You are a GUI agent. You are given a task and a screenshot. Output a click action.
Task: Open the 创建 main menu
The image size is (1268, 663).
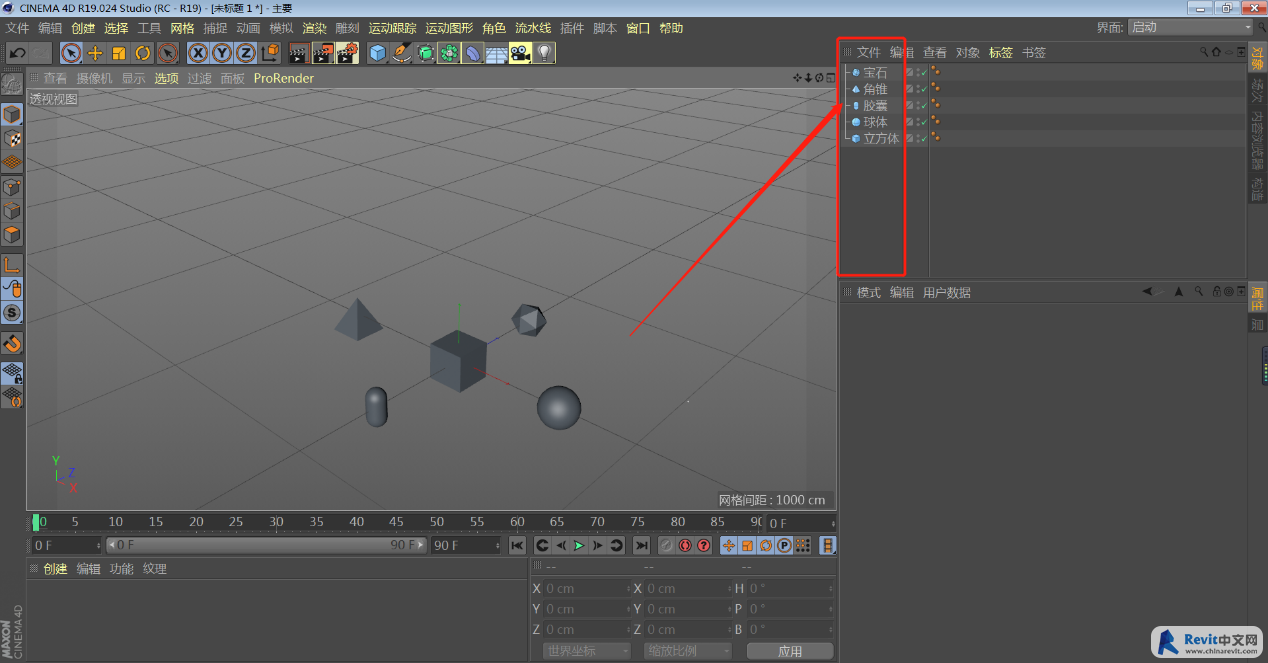click(x=83, y=28)
